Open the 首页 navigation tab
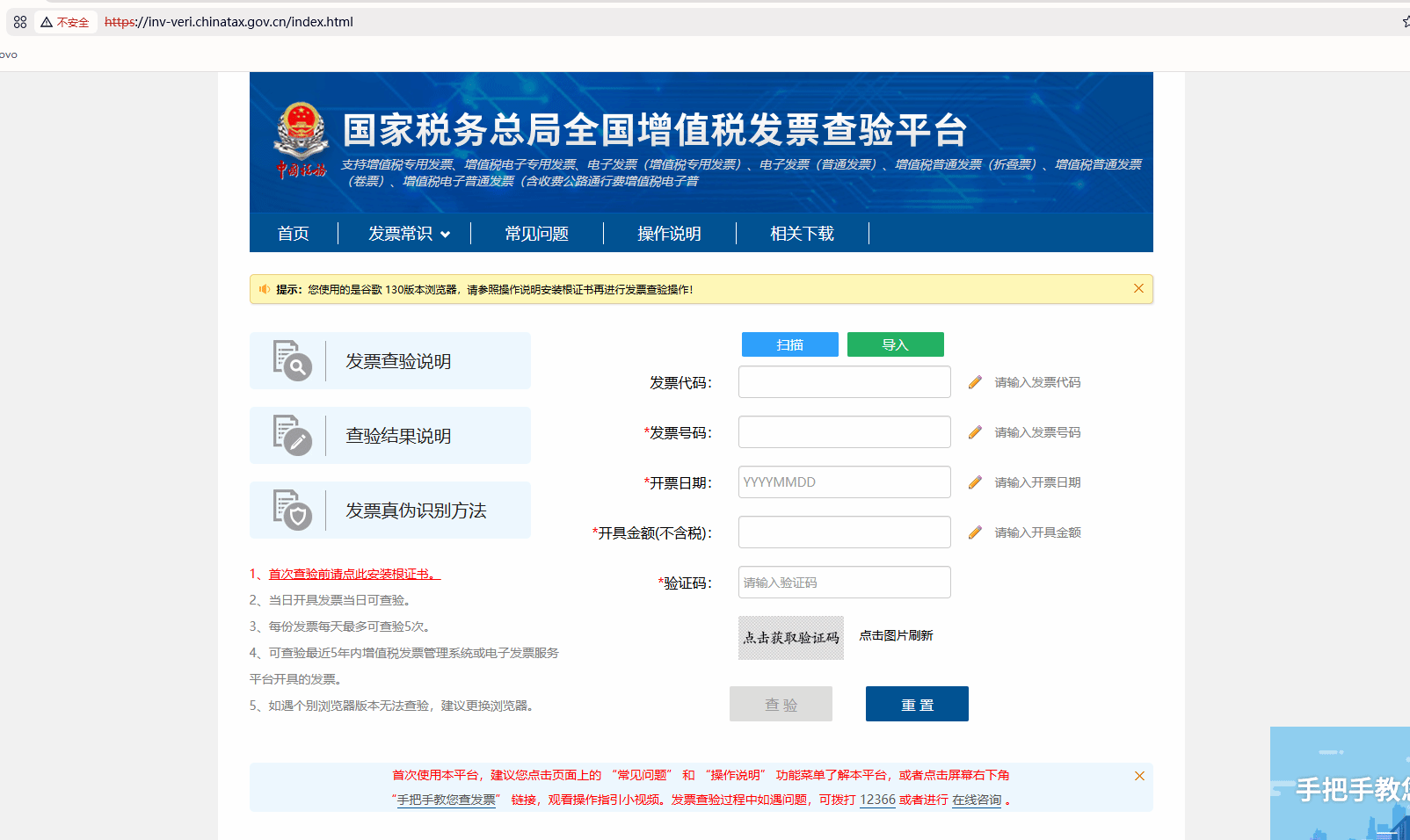1410x840 pixels. (x=294, y=234)
